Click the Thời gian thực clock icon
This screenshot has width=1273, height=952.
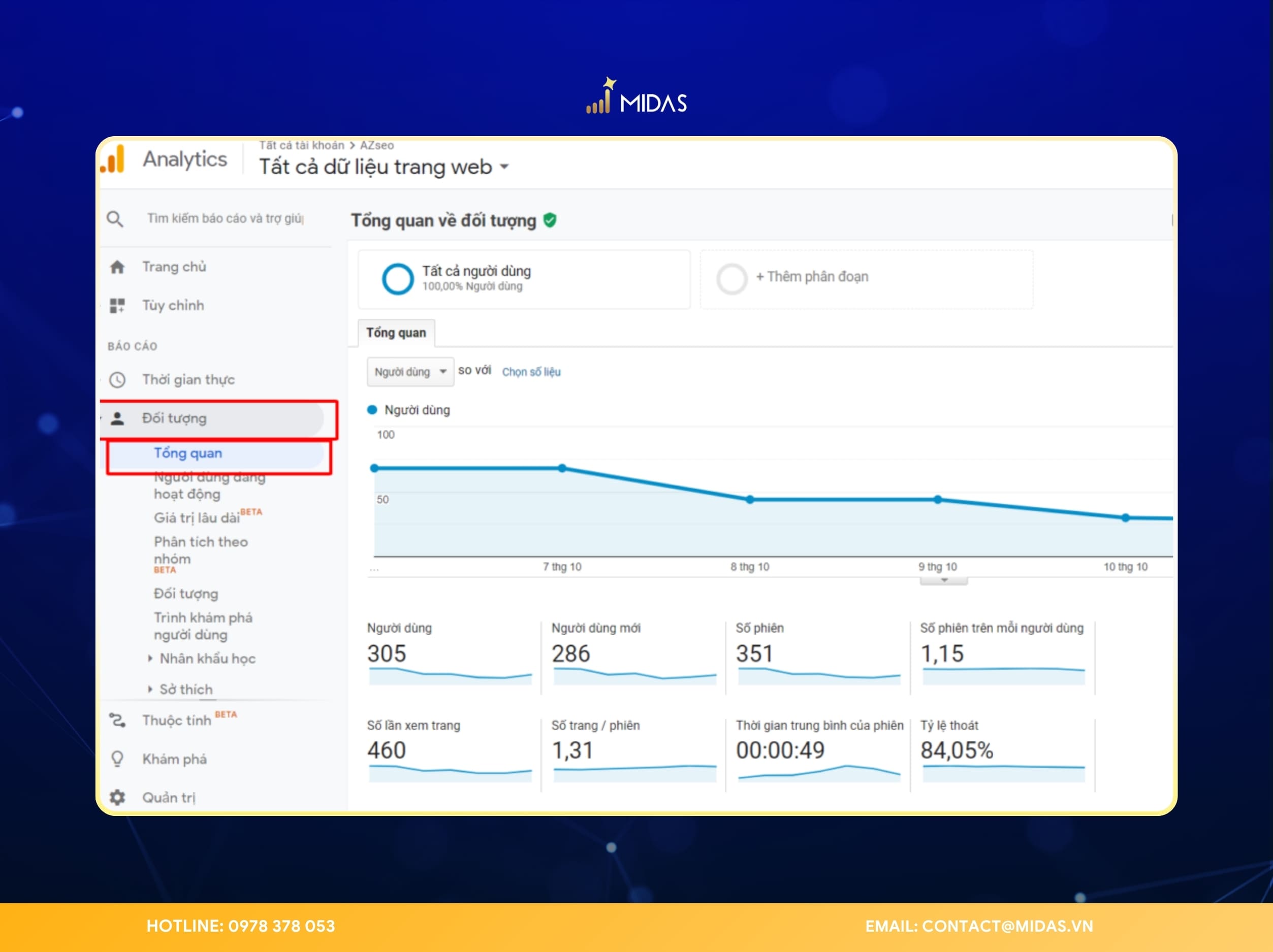117,380
